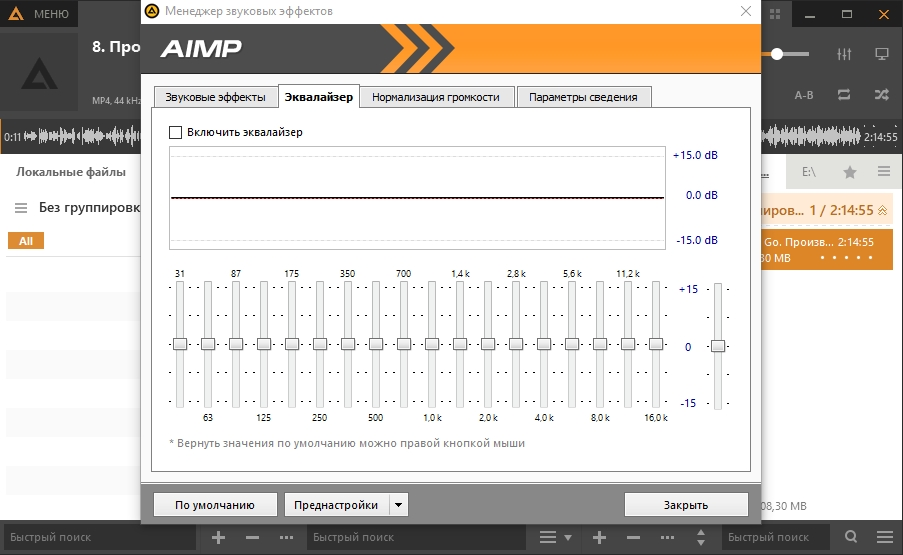Select Локальные файлы heading
903x555 pixels.
(71, 172)
